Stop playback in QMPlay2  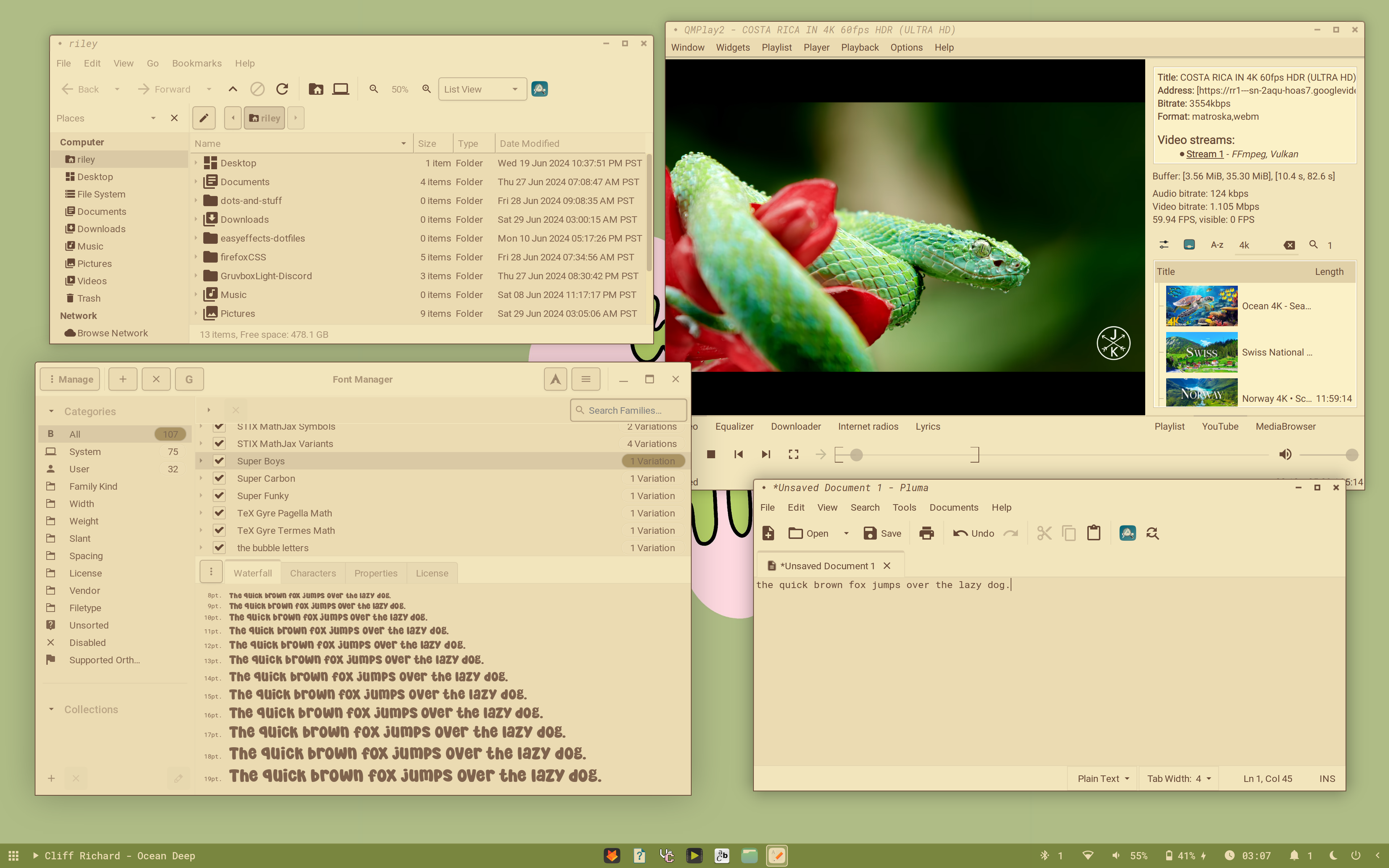coord(710,455)
